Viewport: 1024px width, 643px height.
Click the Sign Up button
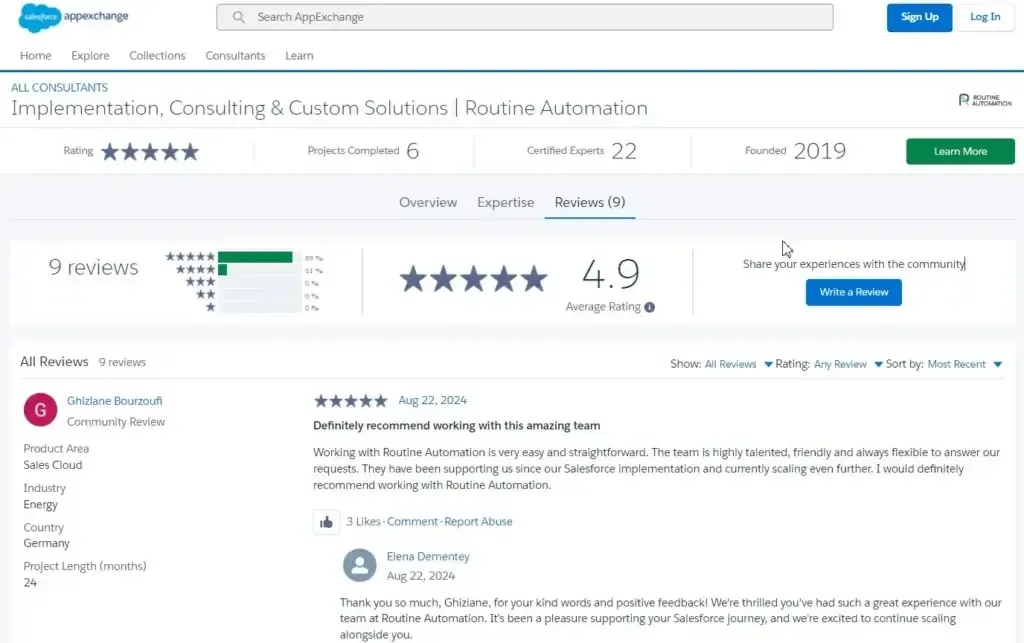click(920, 18)
